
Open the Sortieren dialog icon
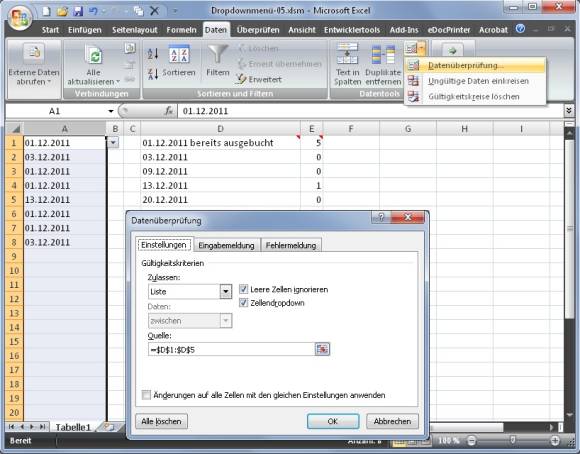[x=179, y=54]
